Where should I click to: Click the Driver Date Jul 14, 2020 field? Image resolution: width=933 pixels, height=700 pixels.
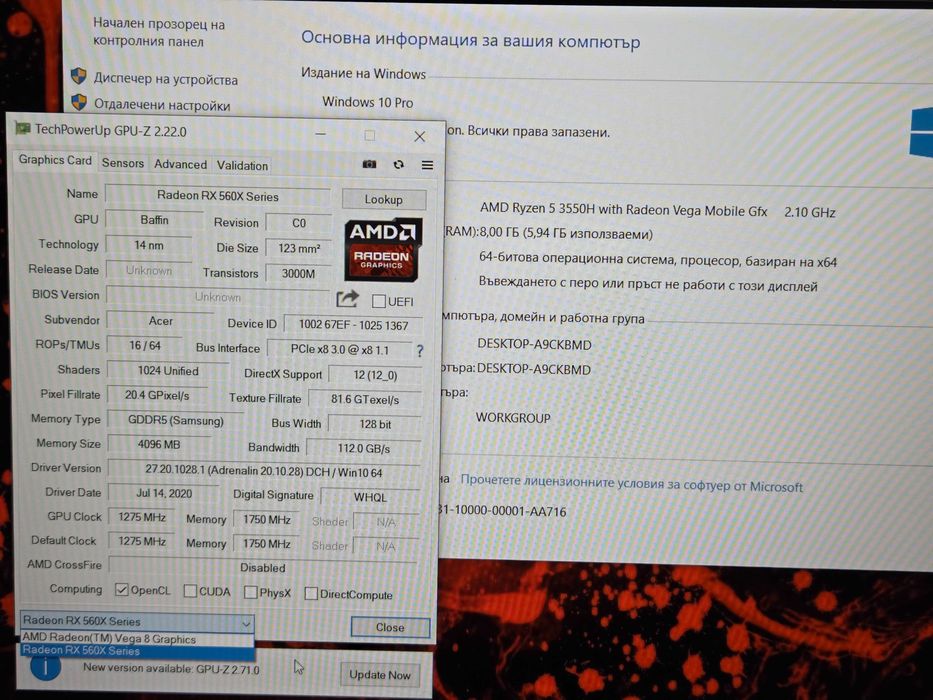pos(164,493)
